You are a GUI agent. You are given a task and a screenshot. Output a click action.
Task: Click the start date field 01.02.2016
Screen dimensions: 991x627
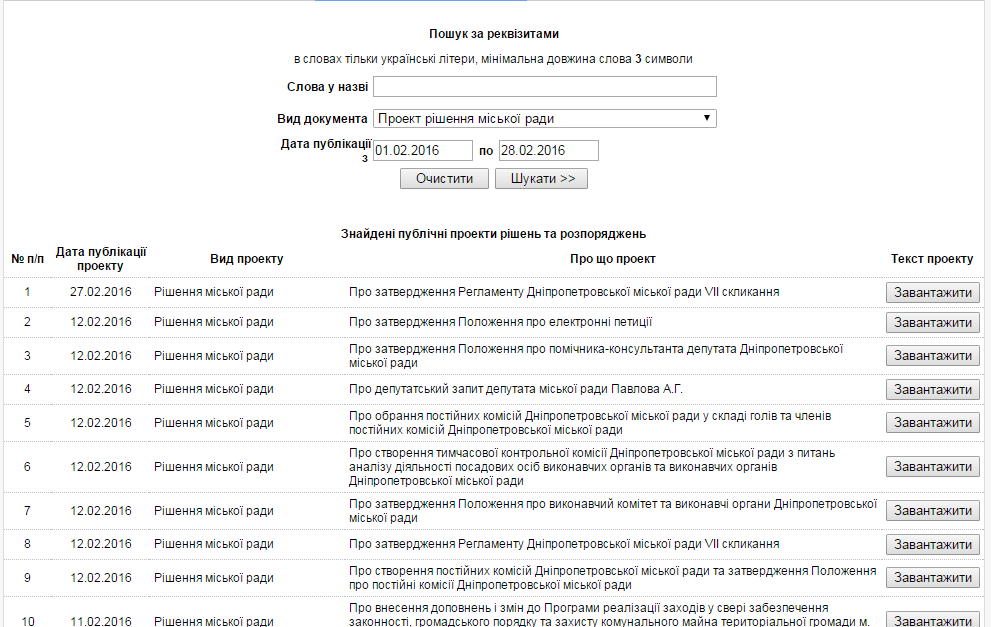tap(422, 151)
